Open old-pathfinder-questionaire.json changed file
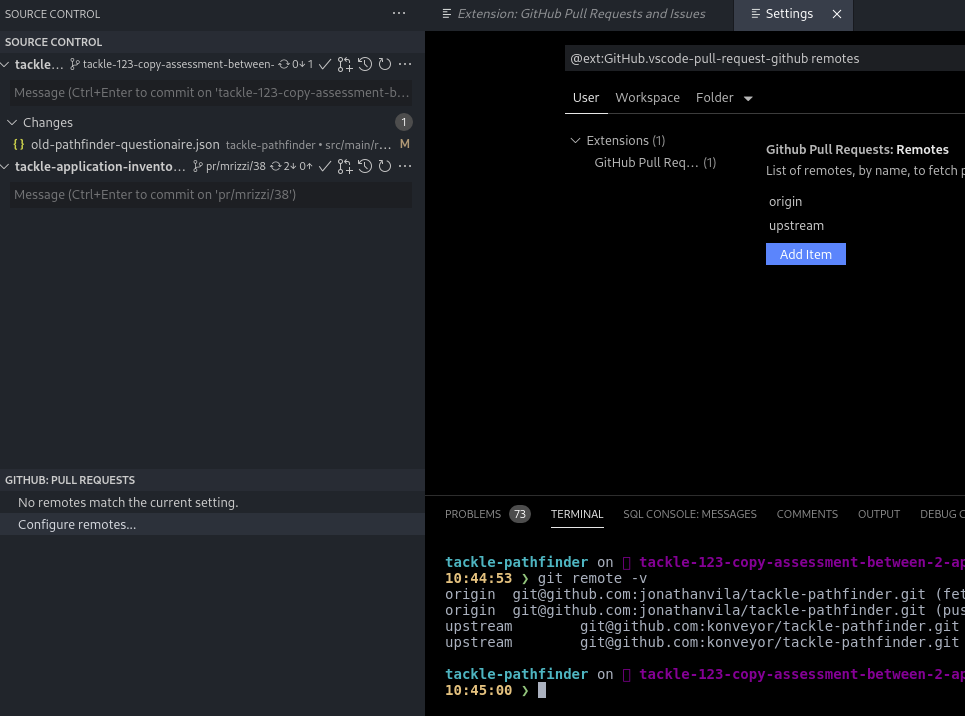The height and width of the screenshot is (716, 965). coord(125,144)
